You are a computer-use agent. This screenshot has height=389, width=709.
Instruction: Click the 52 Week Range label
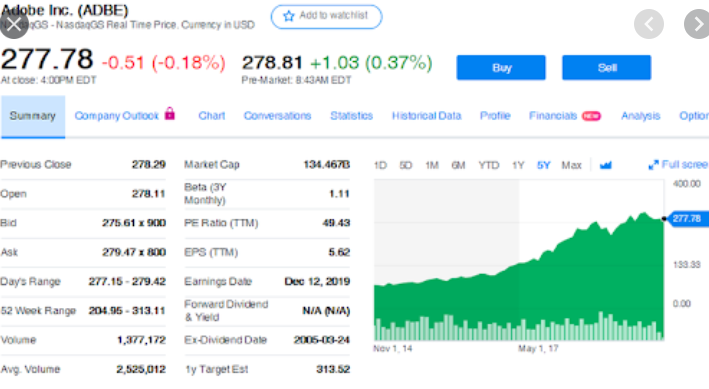pos(38,311)
